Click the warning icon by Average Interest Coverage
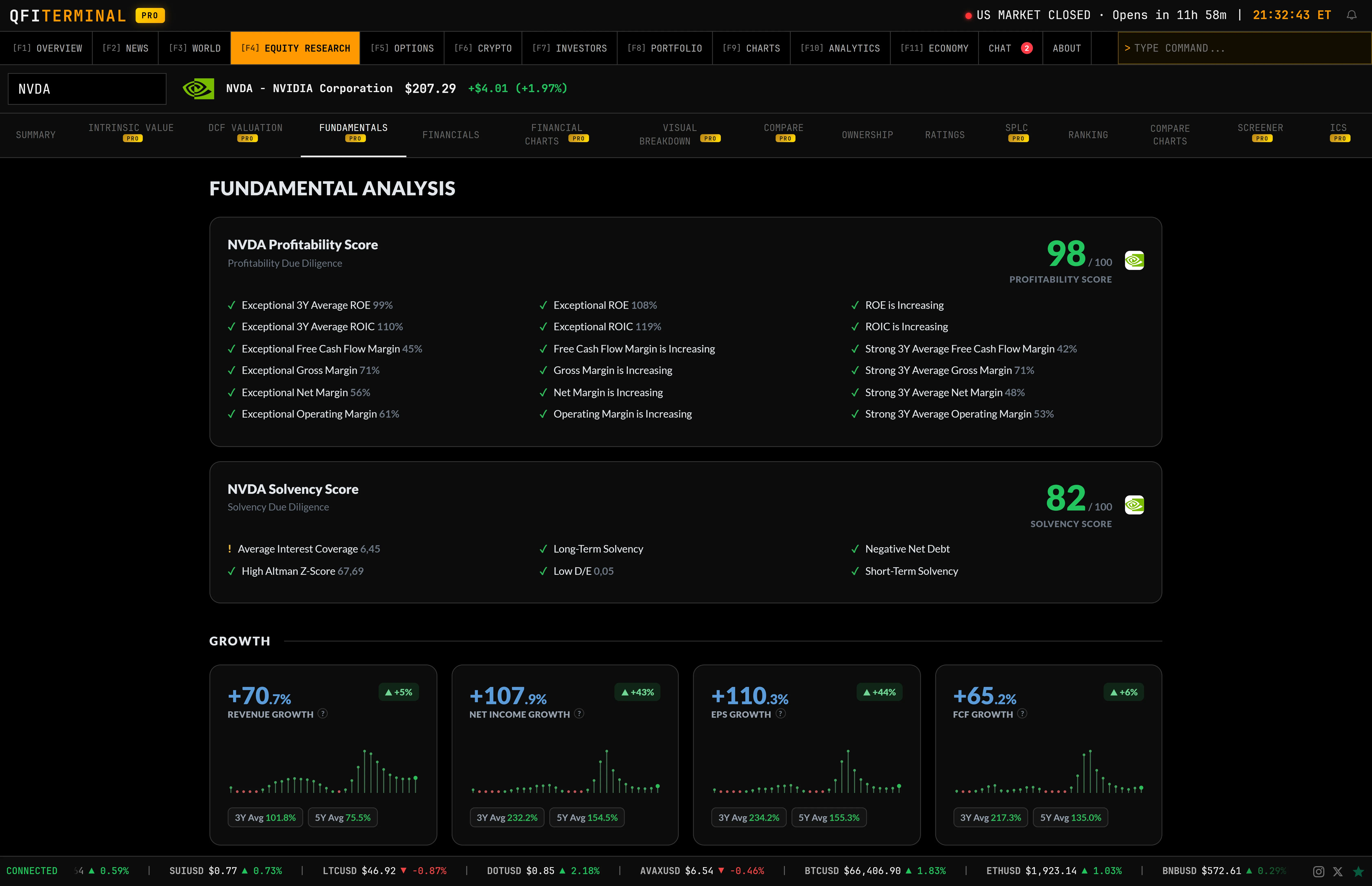Image resolution: width=1372 pixels, height=886 pixels. (229, 549)
